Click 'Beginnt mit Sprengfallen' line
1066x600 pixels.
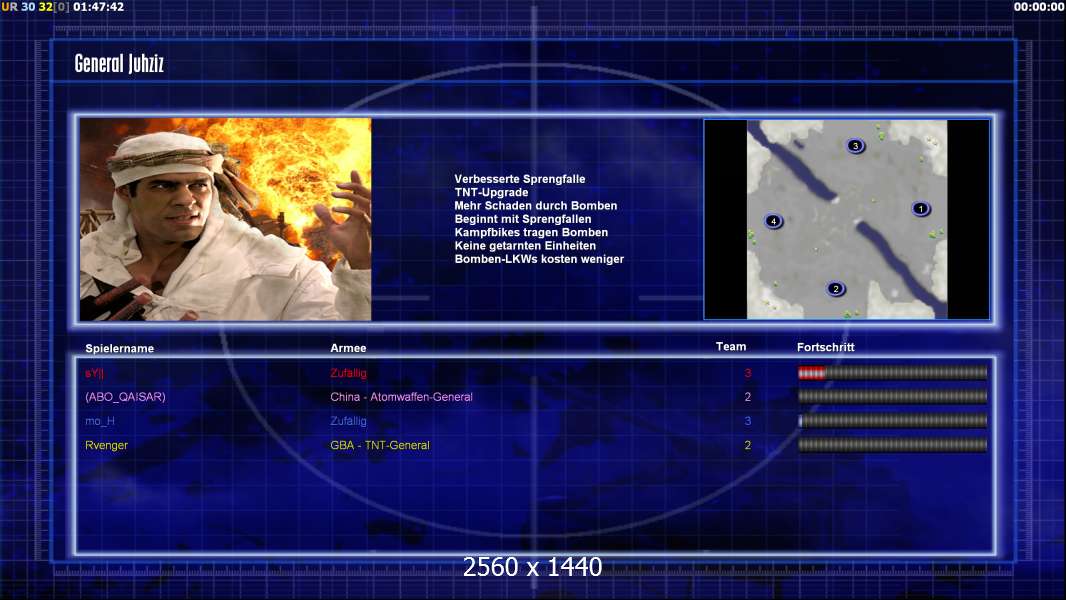click(523, 219)
